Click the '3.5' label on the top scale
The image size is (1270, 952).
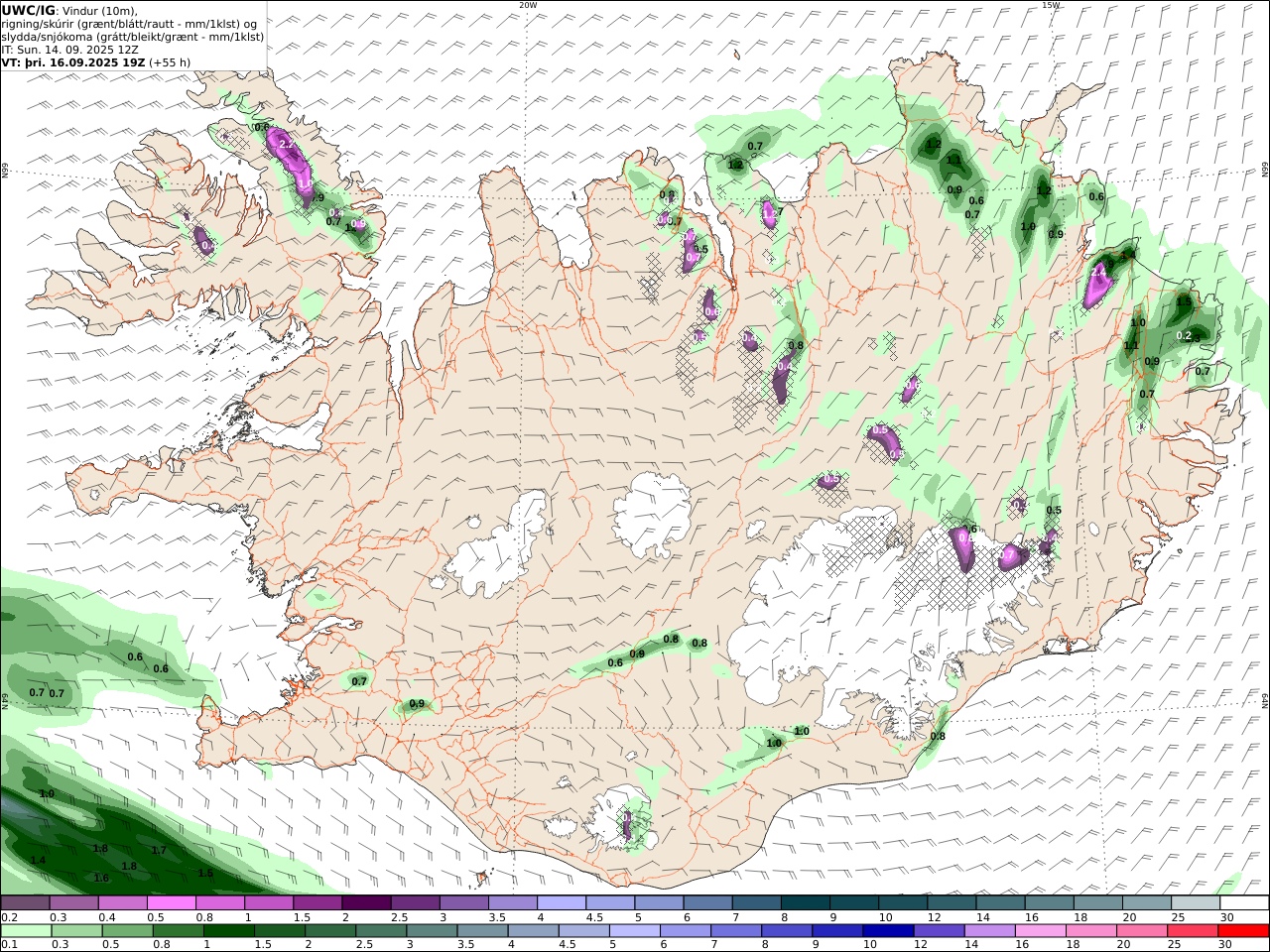tap(497, 918)
